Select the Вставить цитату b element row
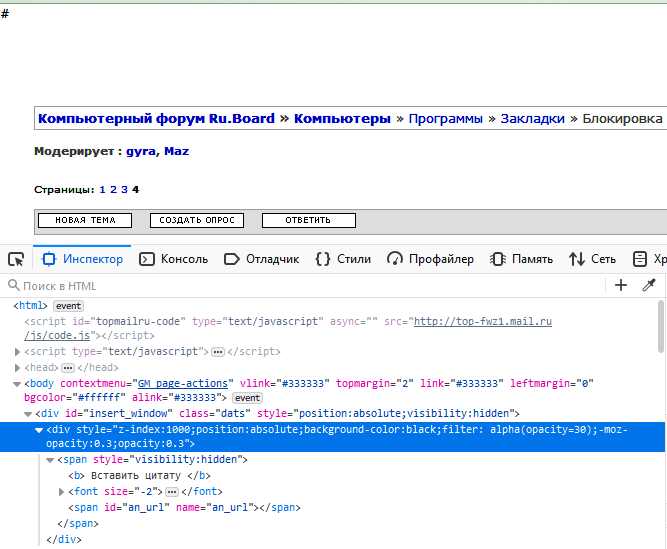The image size is (667, 549). 332,475
